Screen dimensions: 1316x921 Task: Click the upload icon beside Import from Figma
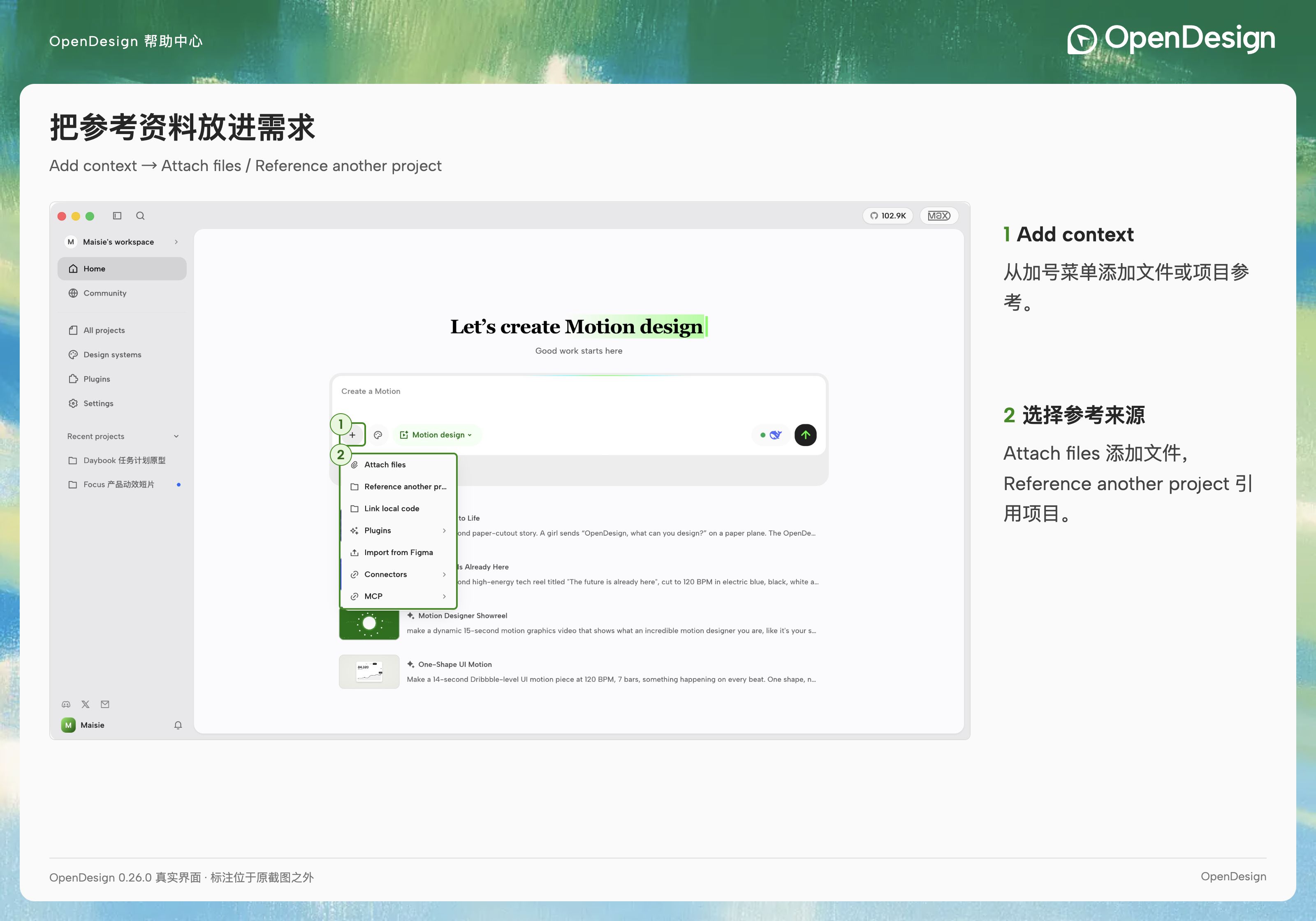click(x=355, y=553)
